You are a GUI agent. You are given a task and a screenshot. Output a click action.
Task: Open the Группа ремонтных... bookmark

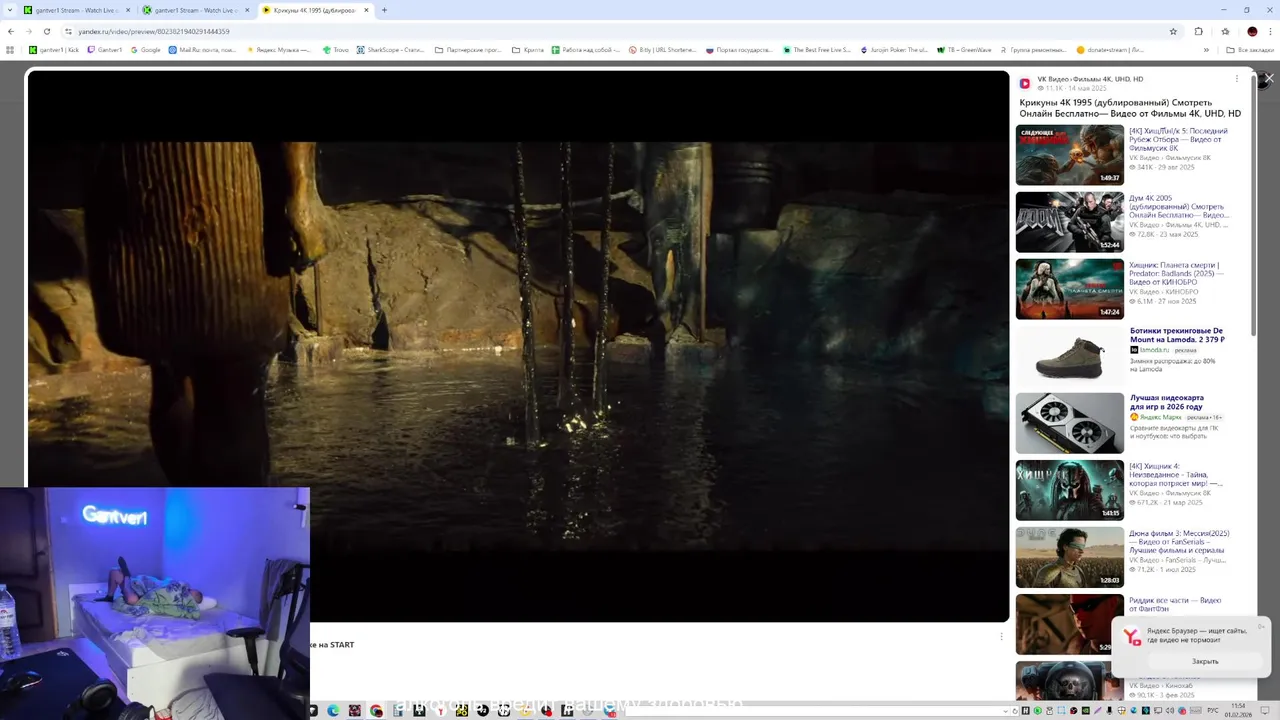coord(1032,49)
